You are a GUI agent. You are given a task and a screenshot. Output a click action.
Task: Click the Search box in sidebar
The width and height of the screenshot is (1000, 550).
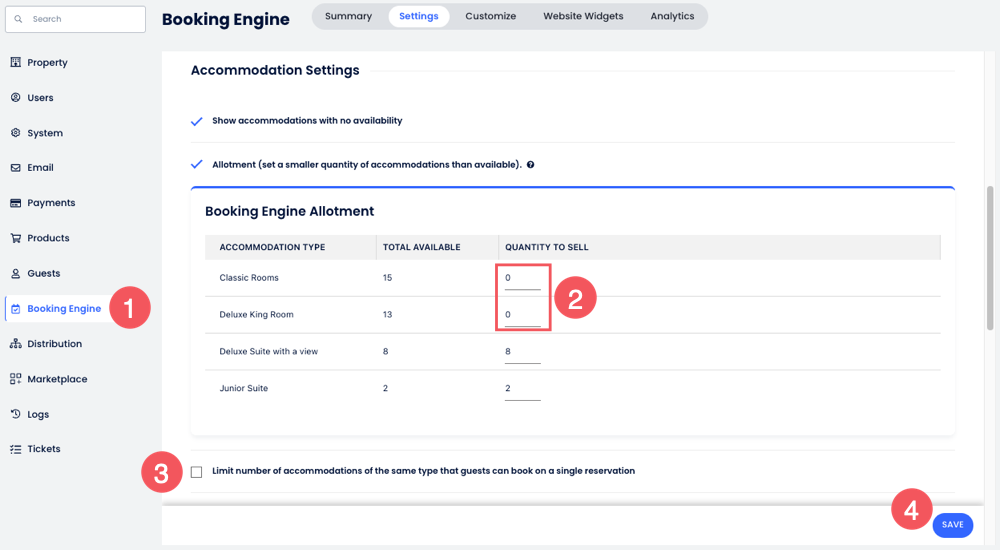pos(75,19)
